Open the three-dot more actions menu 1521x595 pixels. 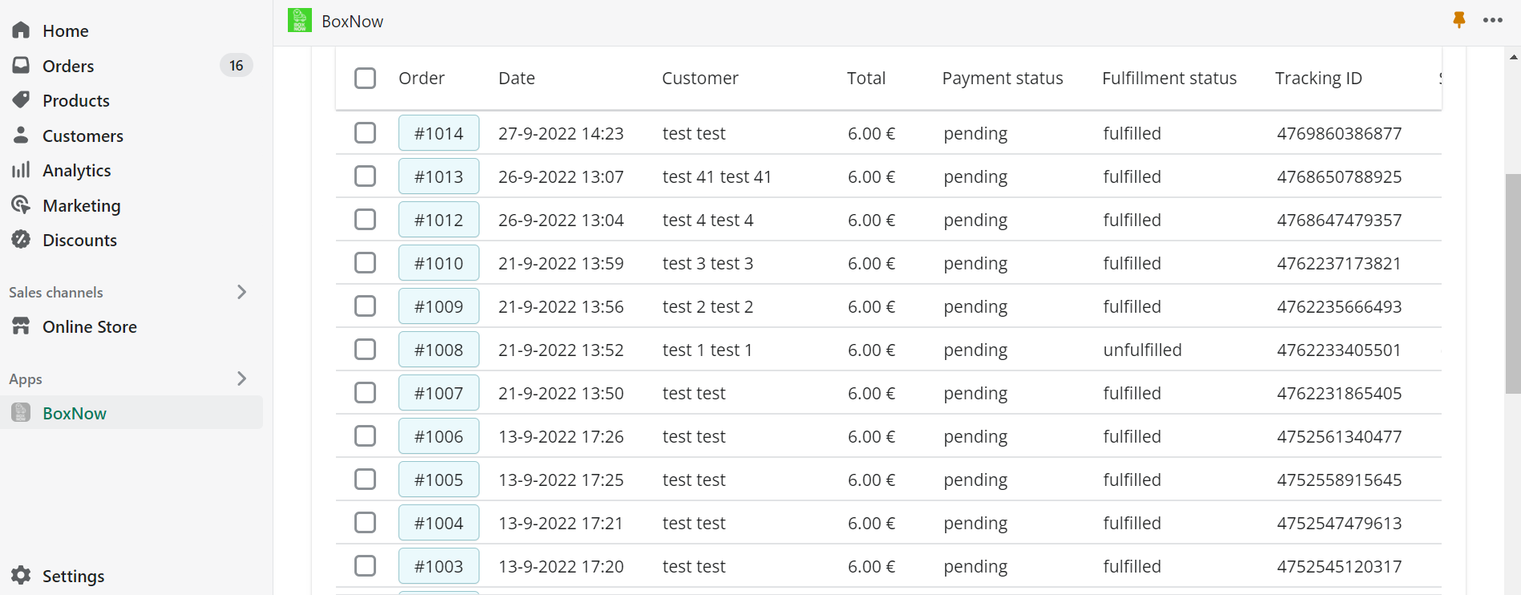click(x=1493, y=20)
